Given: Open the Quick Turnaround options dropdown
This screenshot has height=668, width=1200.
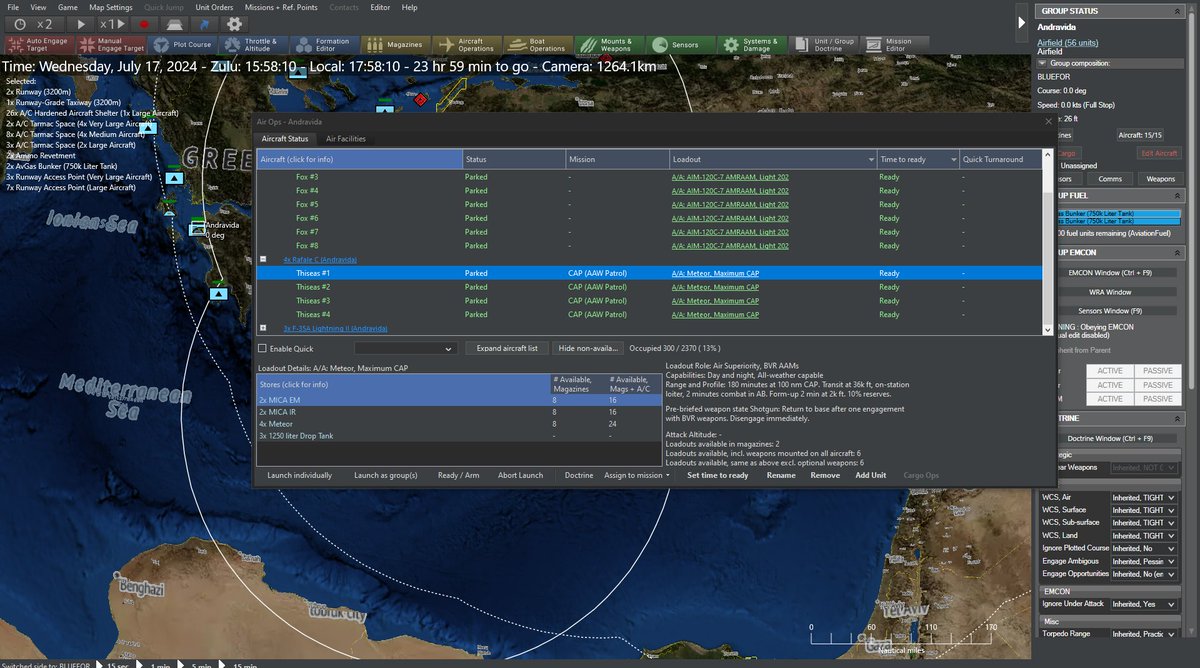Looking at the screenshot, I should pyautogui.click(x=405, y=348).
